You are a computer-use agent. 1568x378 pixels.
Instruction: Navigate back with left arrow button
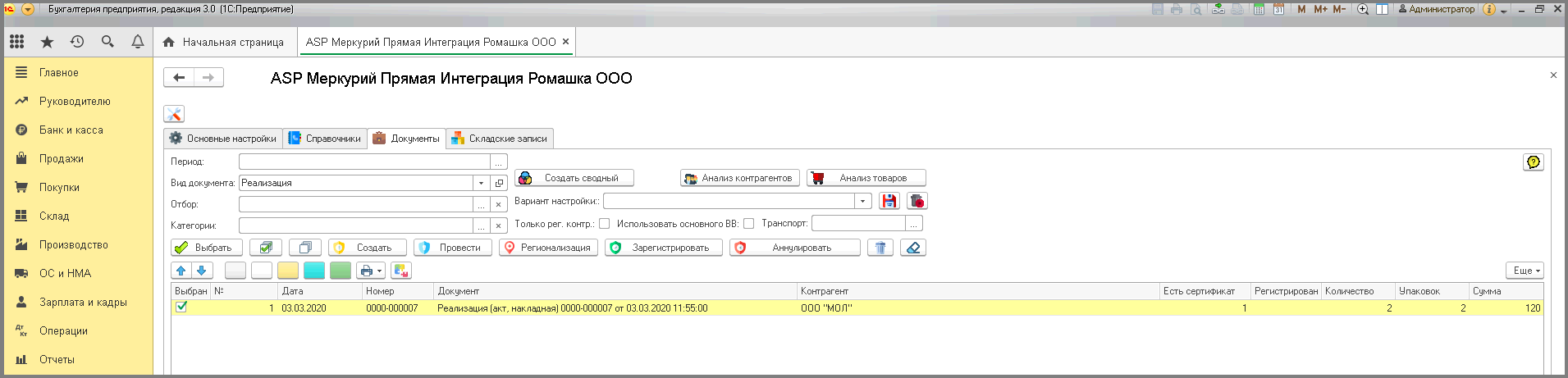(179, 77)
